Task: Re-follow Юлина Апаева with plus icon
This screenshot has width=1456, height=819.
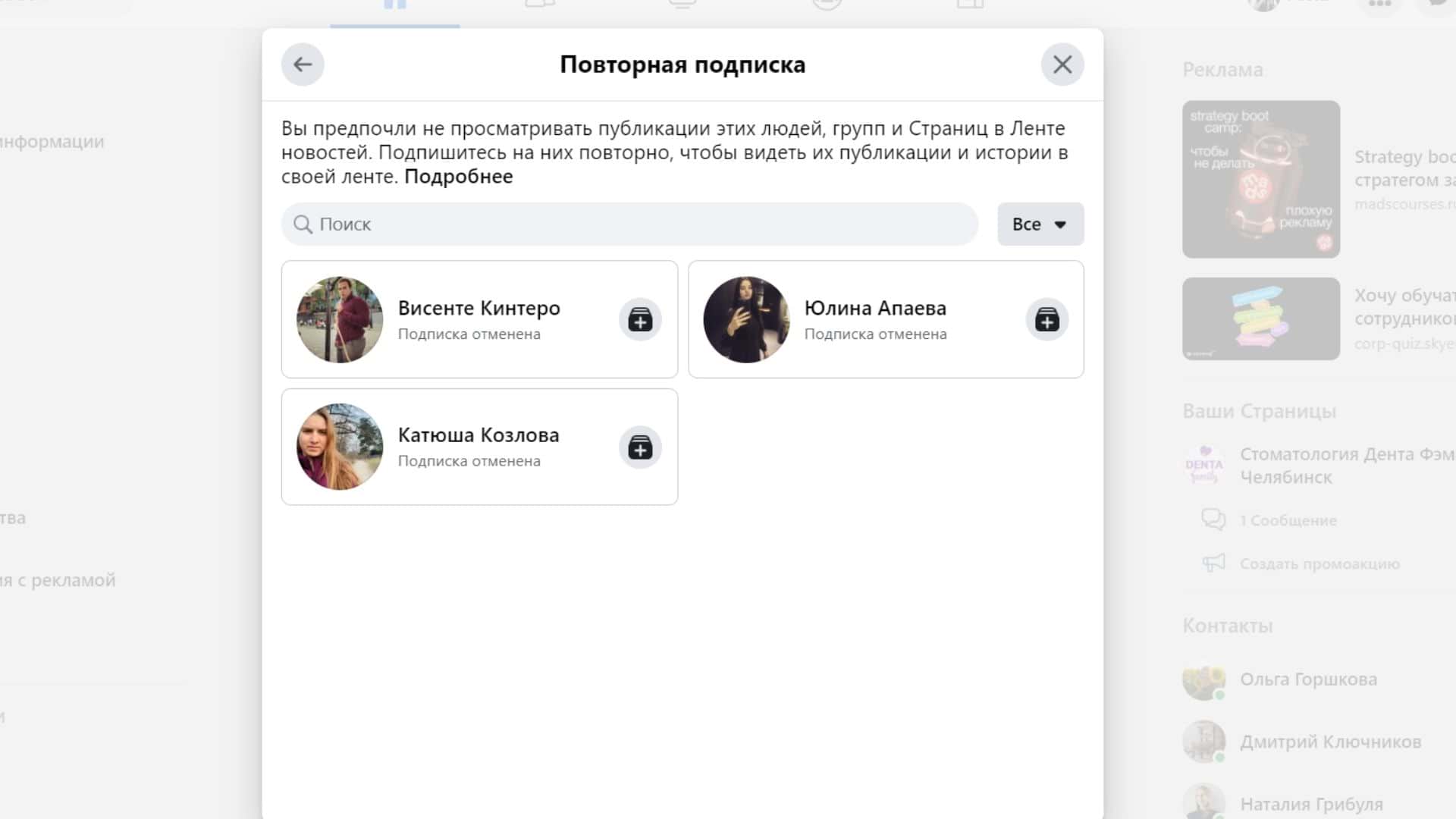Action: pos(1046,319)
